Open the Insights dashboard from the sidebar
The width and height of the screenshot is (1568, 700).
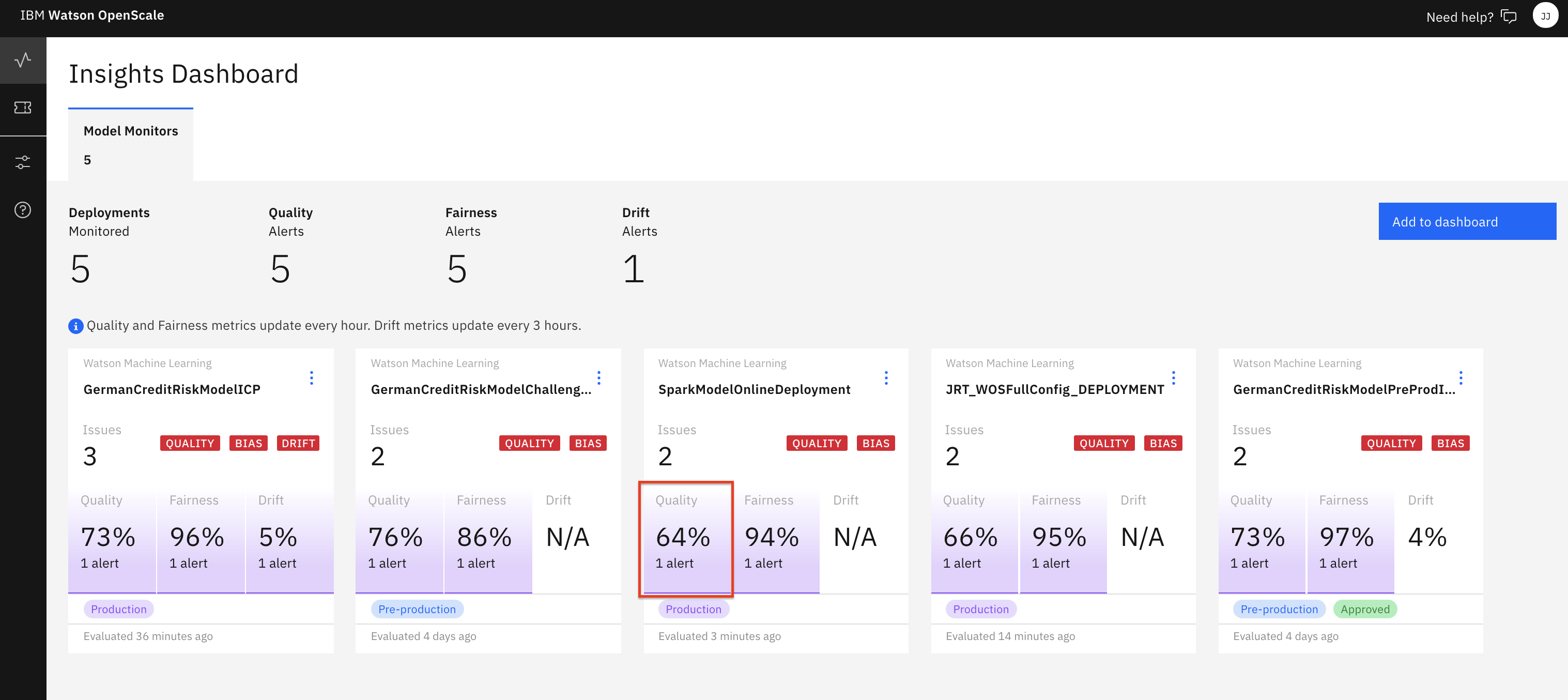pos(23,60)
